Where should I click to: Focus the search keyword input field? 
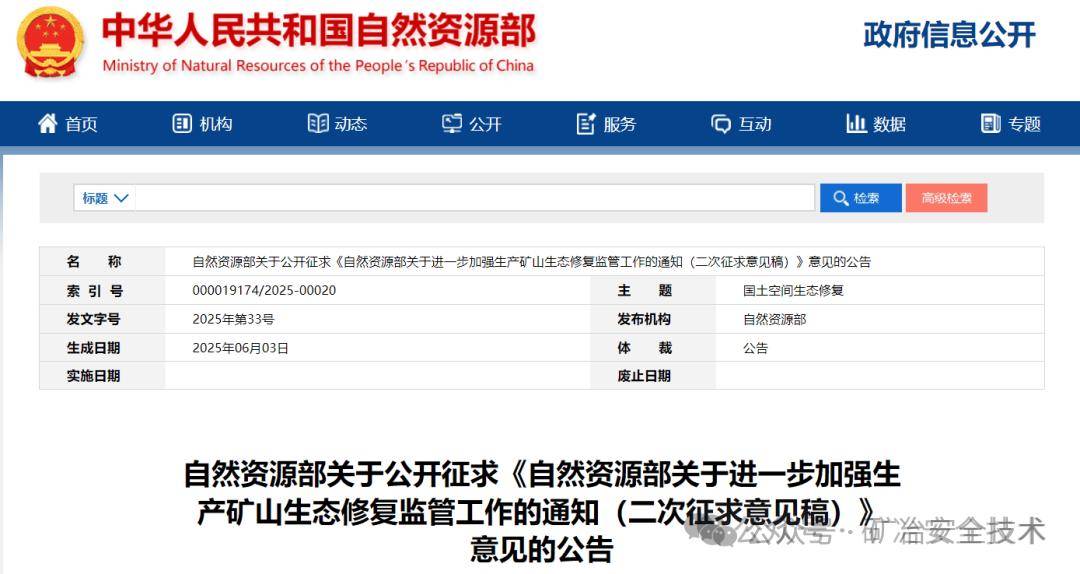tap(475, 198)
